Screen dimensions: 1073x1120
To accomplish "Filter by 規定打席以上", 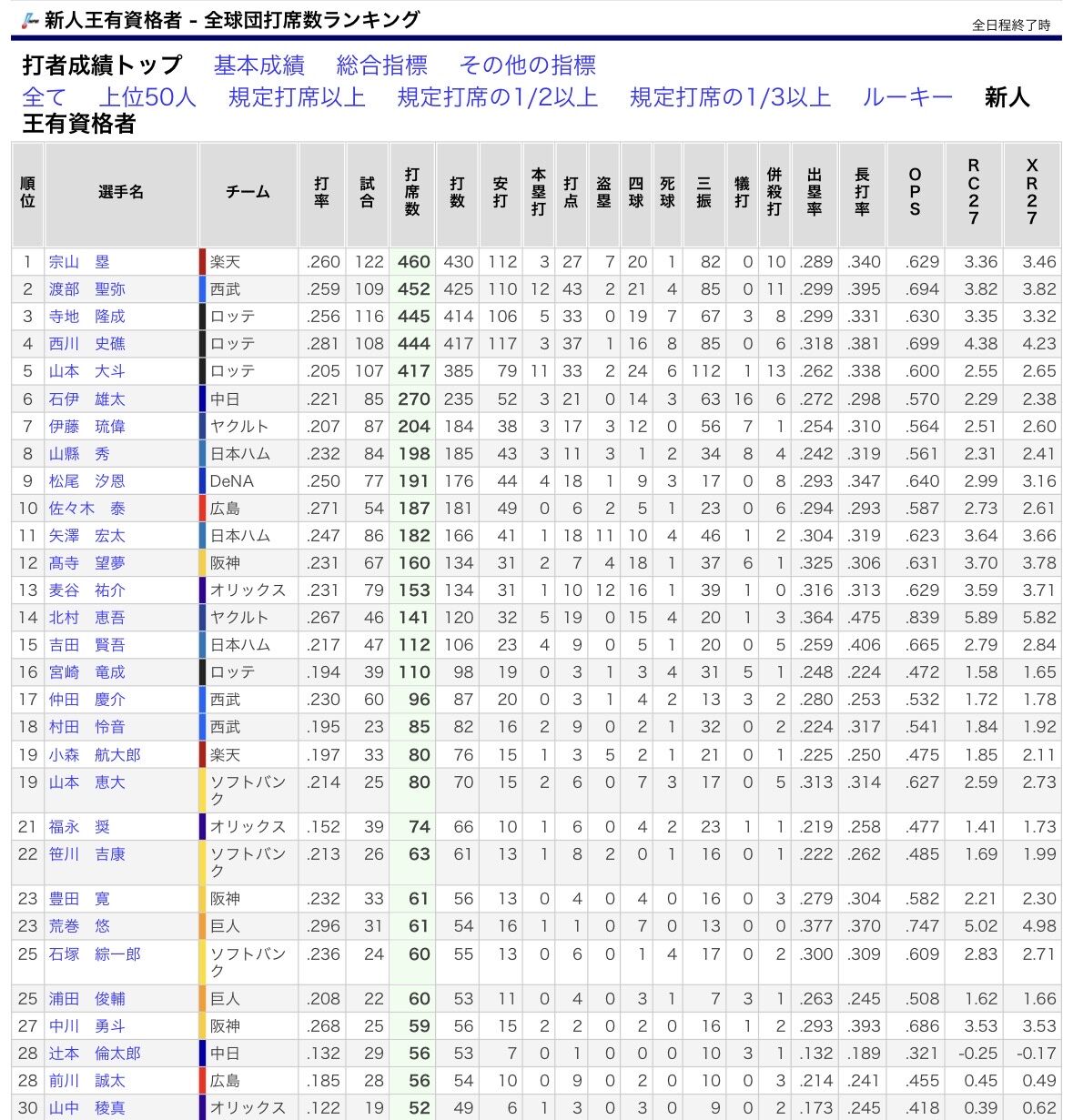I will click(297, 96).
